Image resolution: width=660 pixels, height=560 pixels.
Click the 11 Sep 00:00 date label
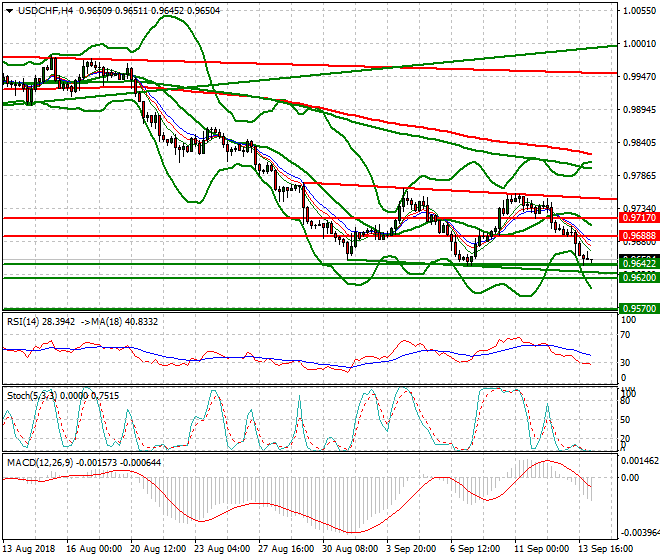click(541, 549)
